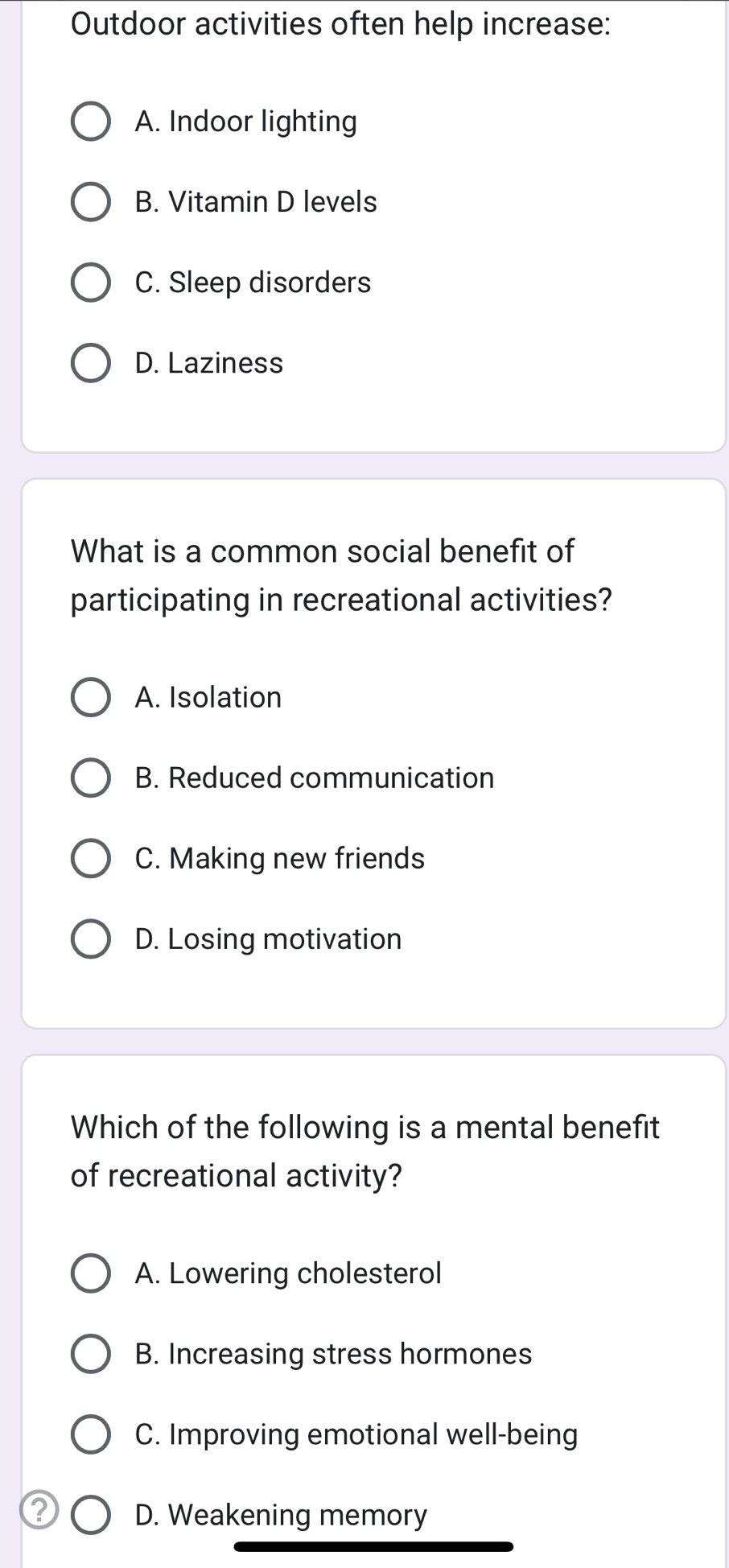Click the mental benefit question heading
Screen dimensions: 729x1568
(365, 1151)
